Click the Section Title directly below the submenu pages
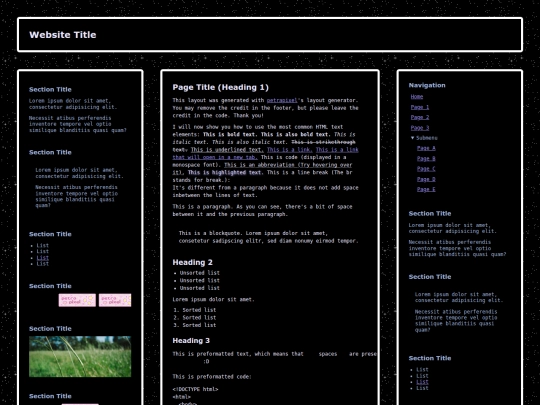 430,214
